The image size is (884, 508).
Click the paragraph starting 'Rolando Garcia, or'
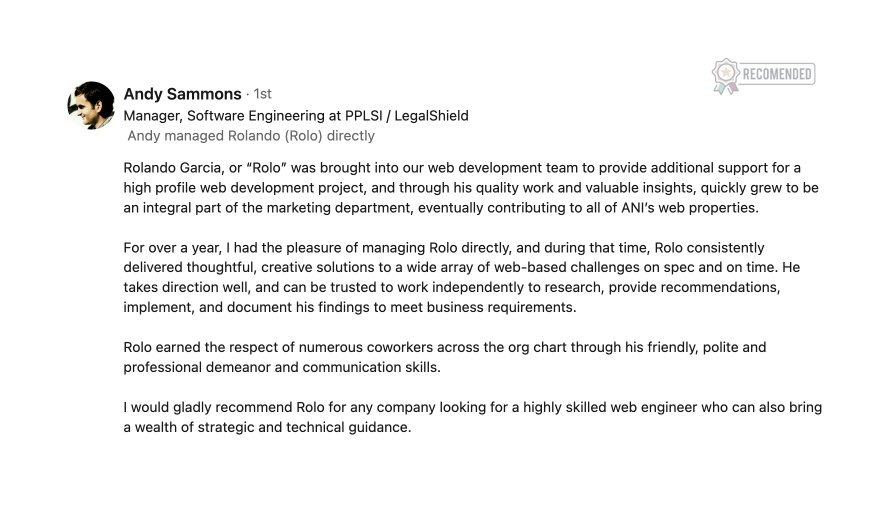tap(471, 188)
